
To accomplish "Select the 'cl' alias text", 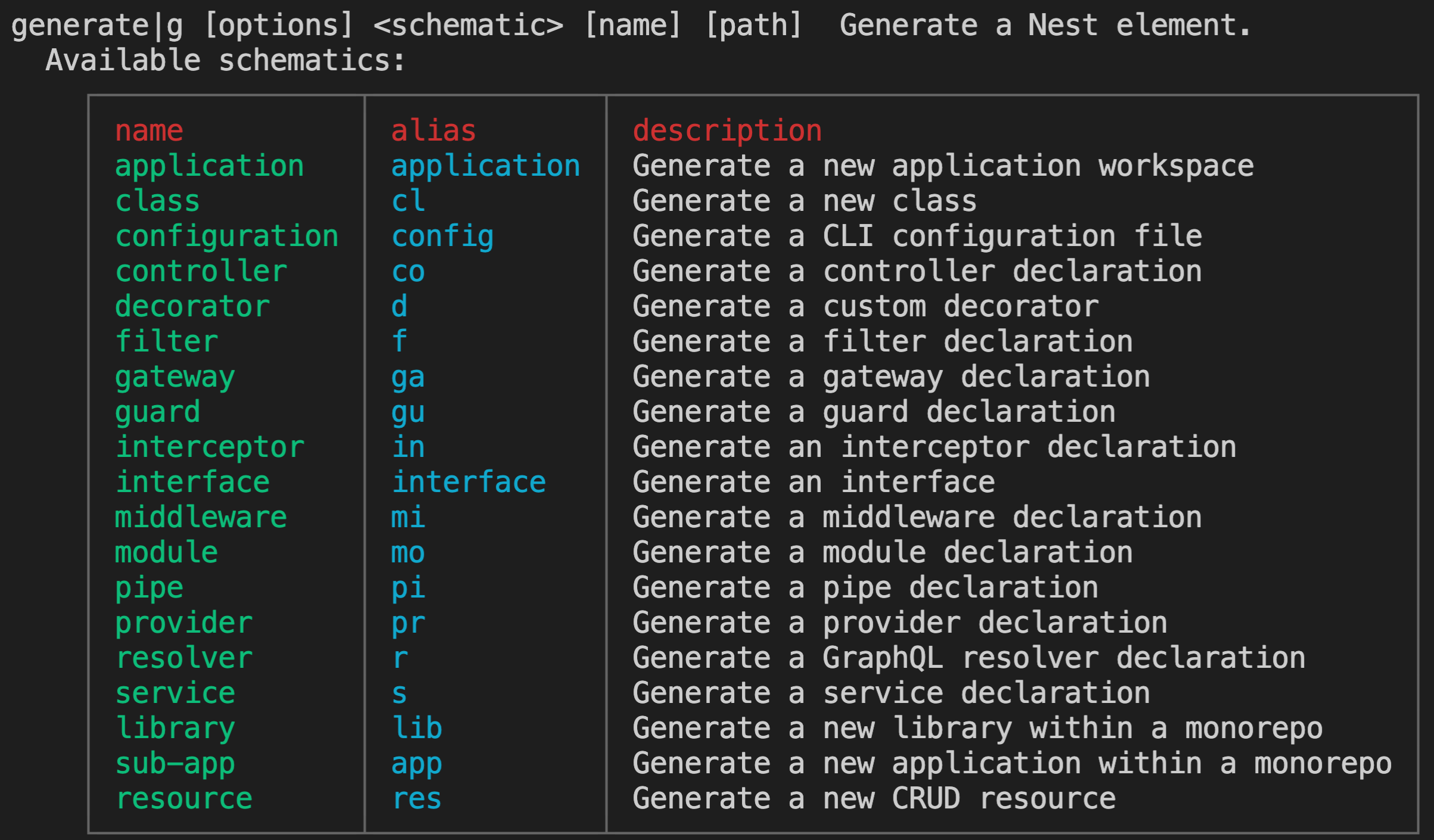I will tap(408, 201).
